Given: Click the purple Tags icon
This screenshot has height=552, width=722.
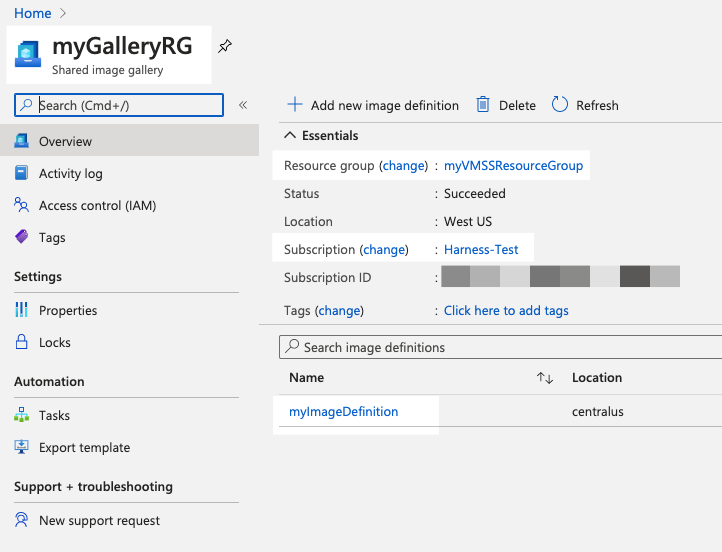Looking at the screenshot, I should [x=22, y=237].
